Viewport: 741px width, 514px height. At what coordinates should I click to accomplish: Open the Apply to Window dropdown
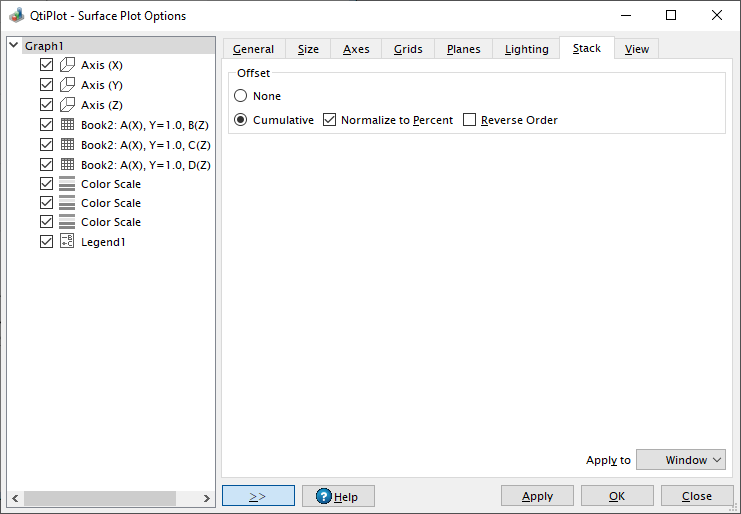coord(680,460)
